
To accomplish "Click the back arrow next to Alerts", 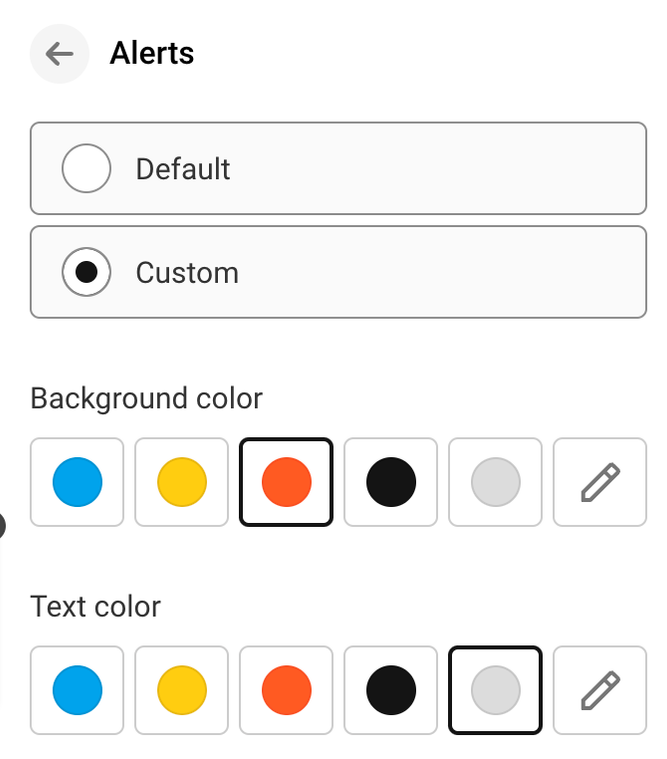I will 59,54.
